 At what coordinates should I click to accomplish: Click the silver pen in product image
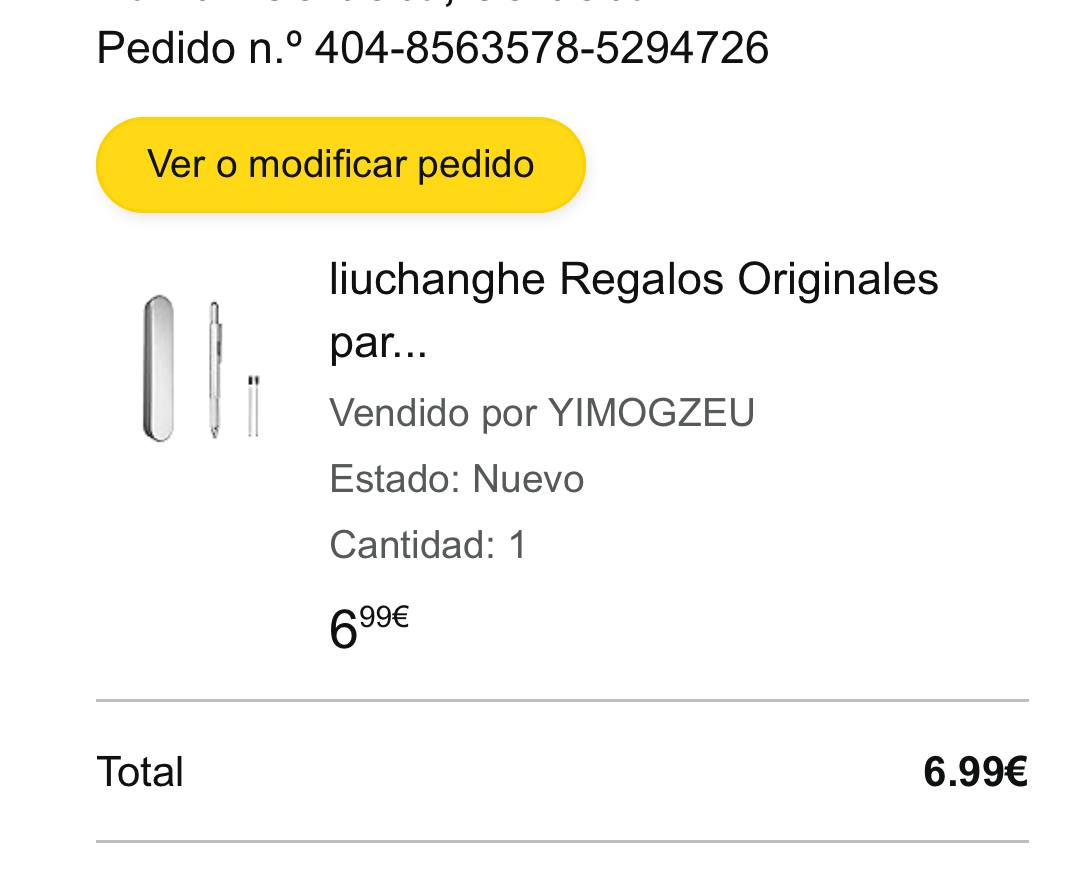click(215, 369)
